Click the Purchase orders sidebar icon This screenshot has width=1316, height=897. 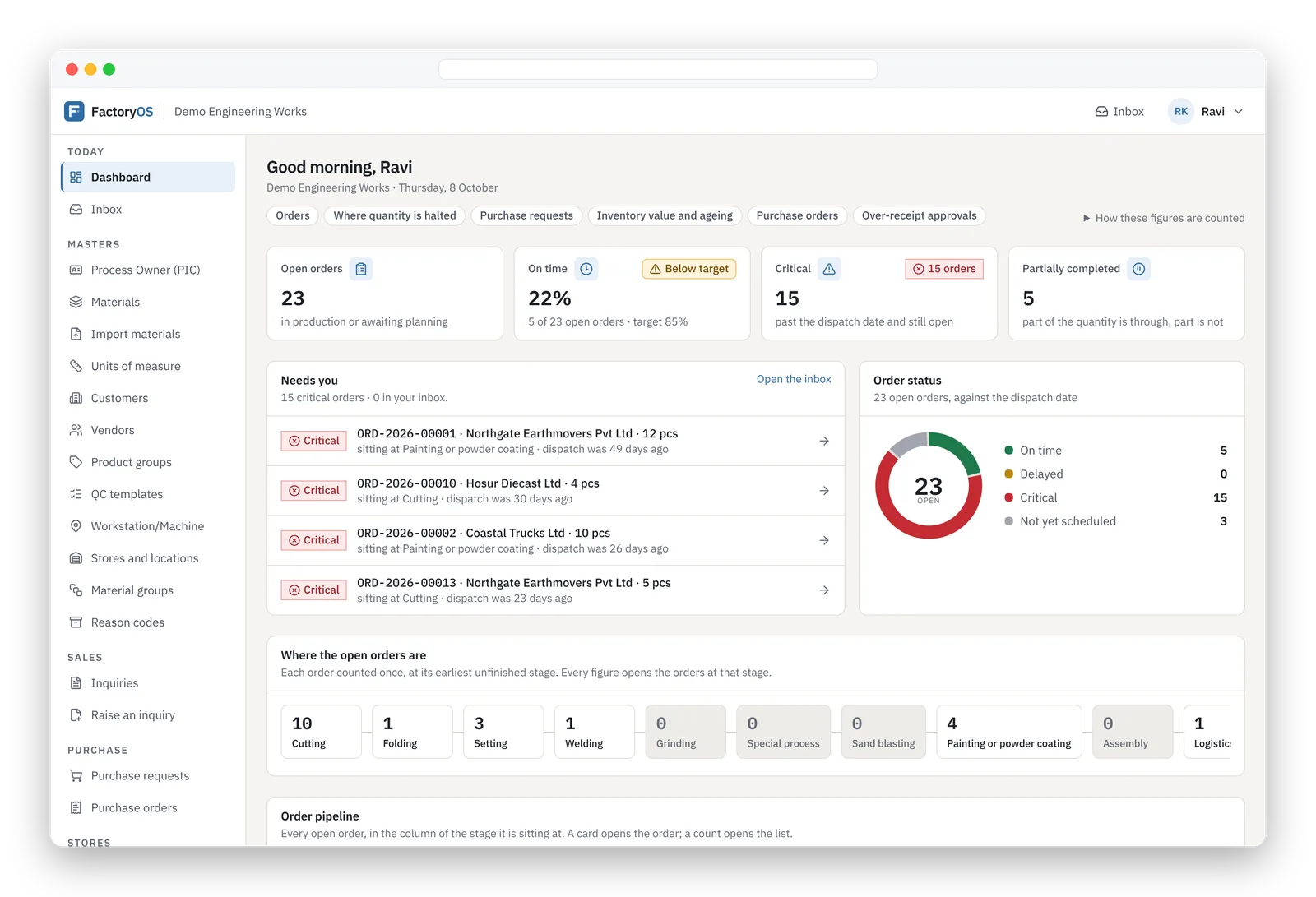76,808
